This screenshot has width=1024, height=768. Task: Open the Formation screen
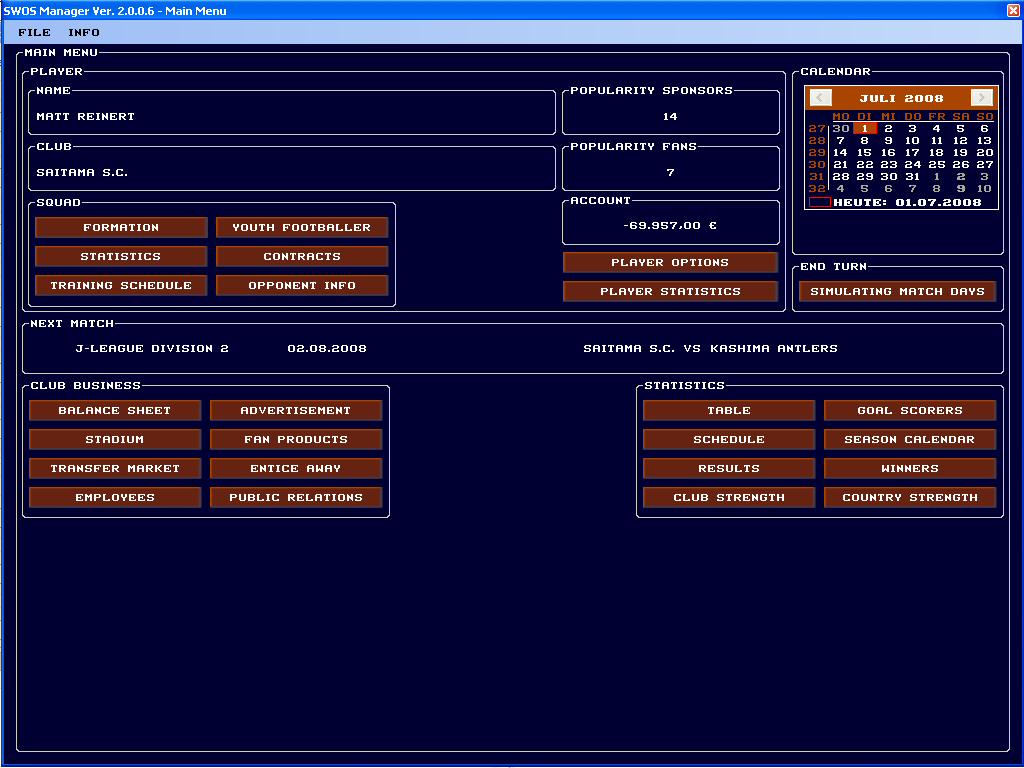tap(121, 228)
